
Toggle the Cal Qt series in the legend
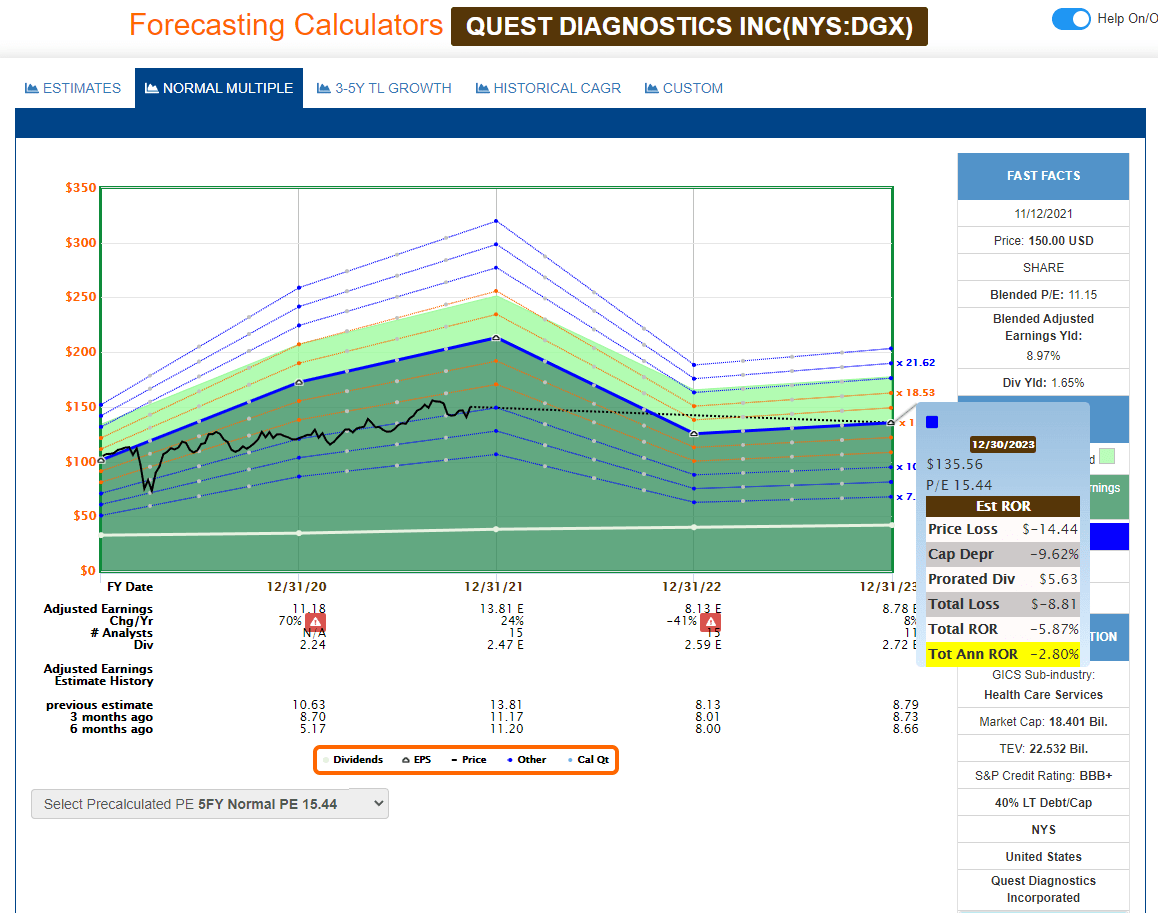[585, 760]
